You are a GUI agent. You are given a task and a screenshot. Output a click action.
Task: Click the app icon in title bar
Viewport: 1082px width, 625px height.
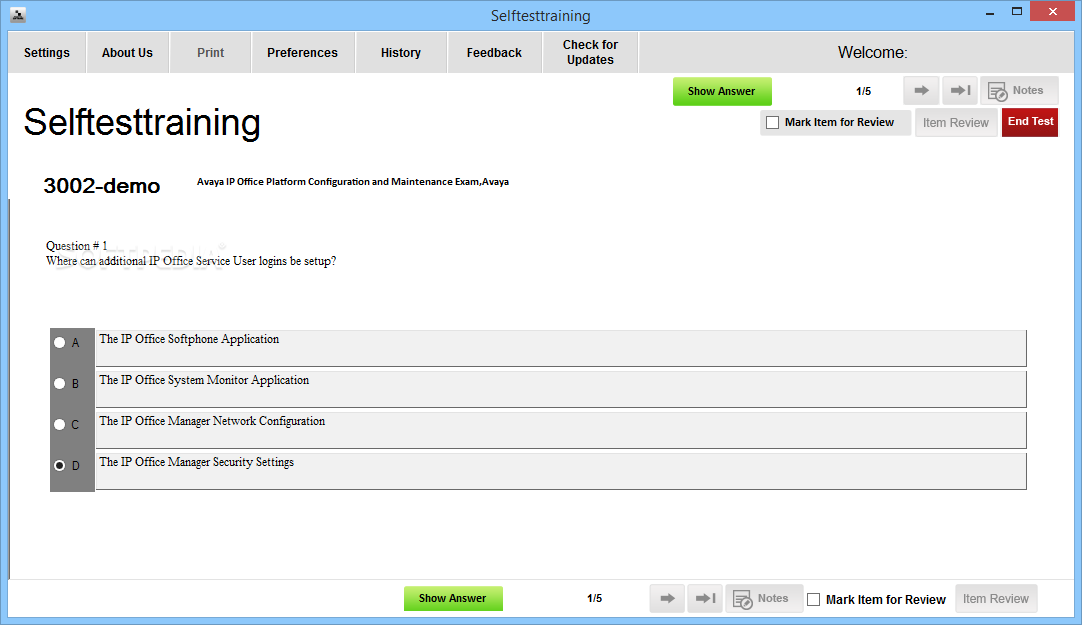click(18, 14)
